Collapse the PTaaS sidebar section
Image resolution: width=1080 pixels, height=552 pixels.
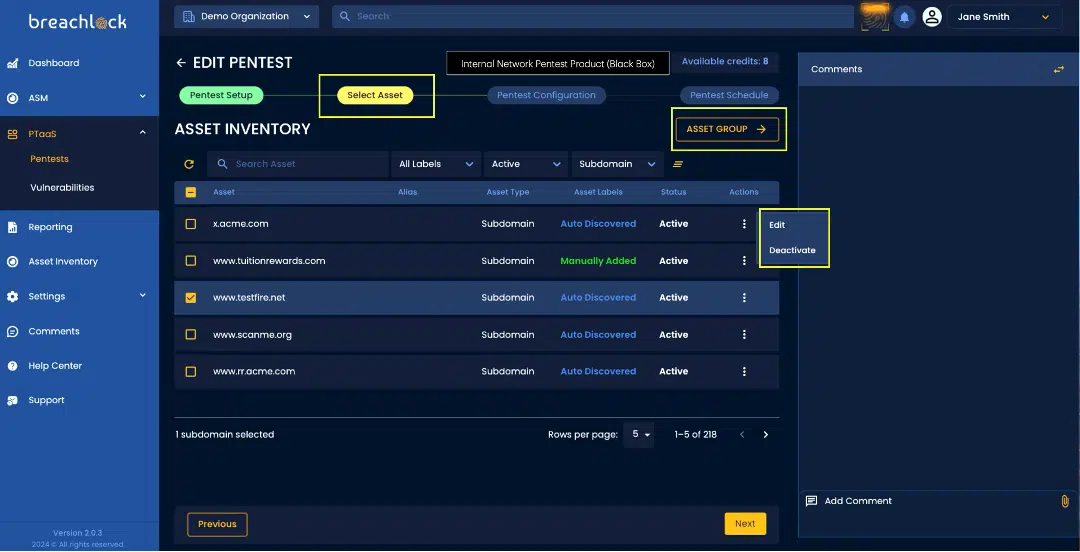(x=143, y=132)
